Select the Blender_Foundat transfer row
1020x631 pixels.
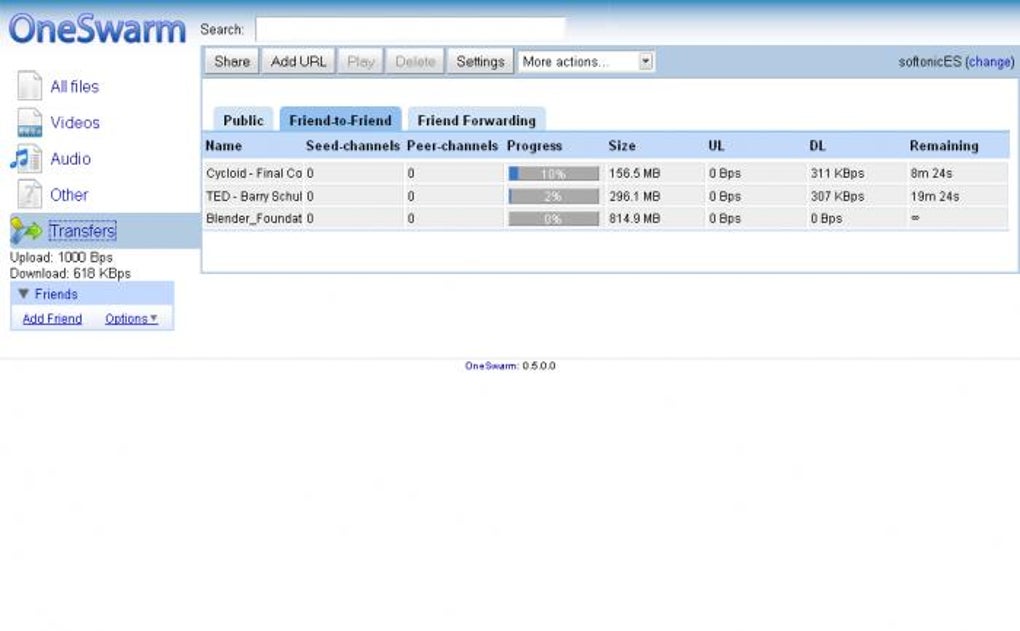pos(606,219)
